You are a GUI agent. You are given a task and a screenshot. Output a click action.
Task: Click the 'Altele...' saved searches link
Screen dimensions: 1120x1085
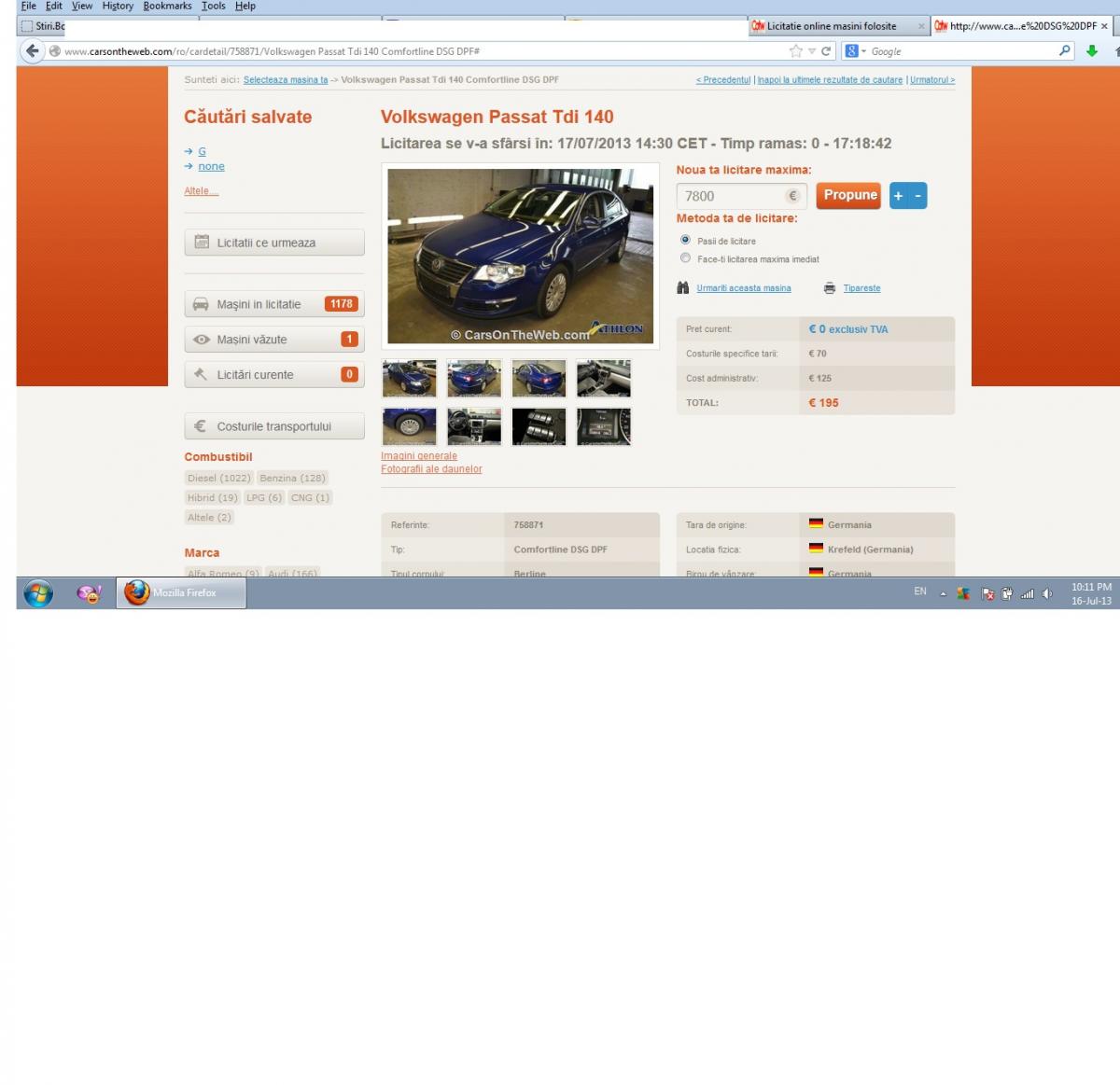202,191
